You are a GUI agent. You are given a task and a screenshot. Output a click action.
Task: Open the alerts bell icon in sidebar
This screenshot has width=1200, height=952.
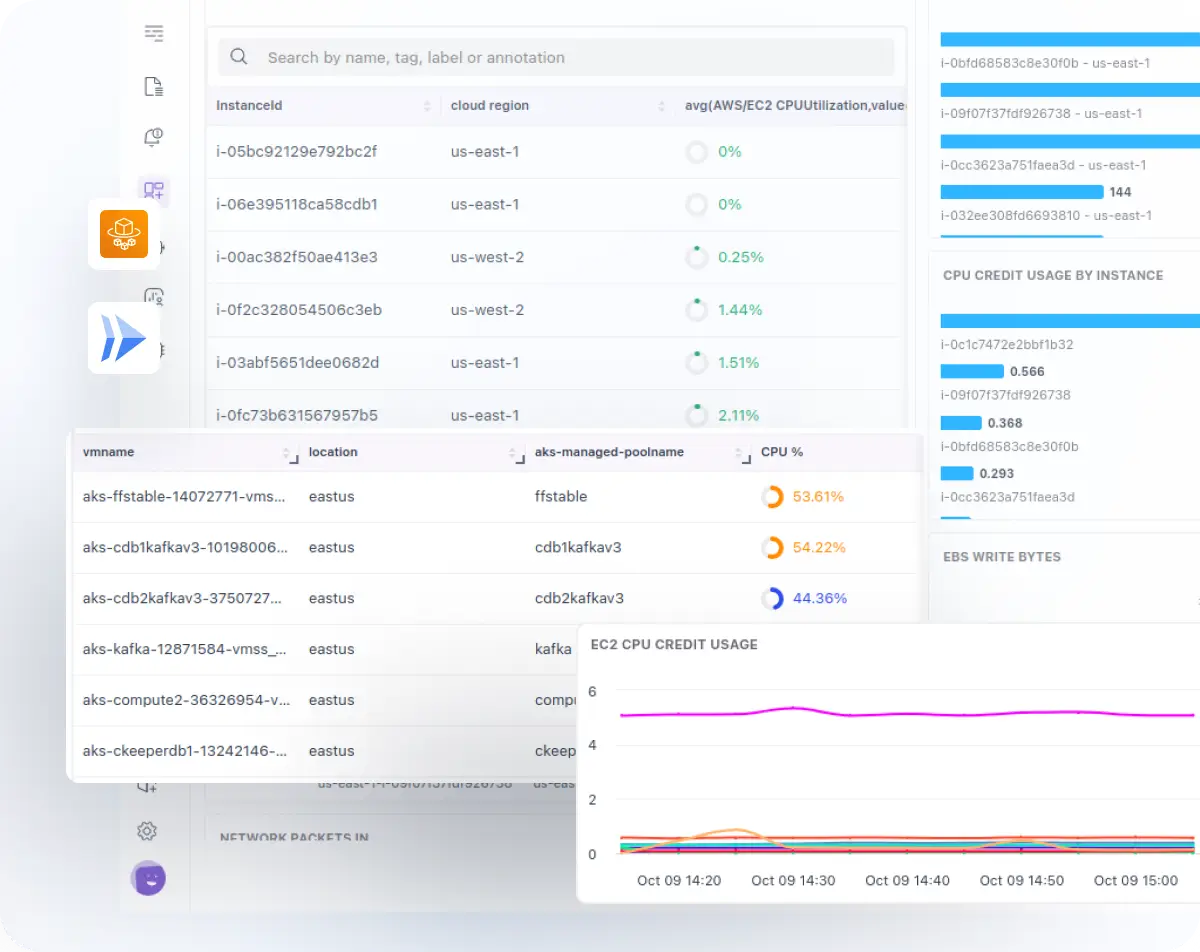click(x=154, y=138)
